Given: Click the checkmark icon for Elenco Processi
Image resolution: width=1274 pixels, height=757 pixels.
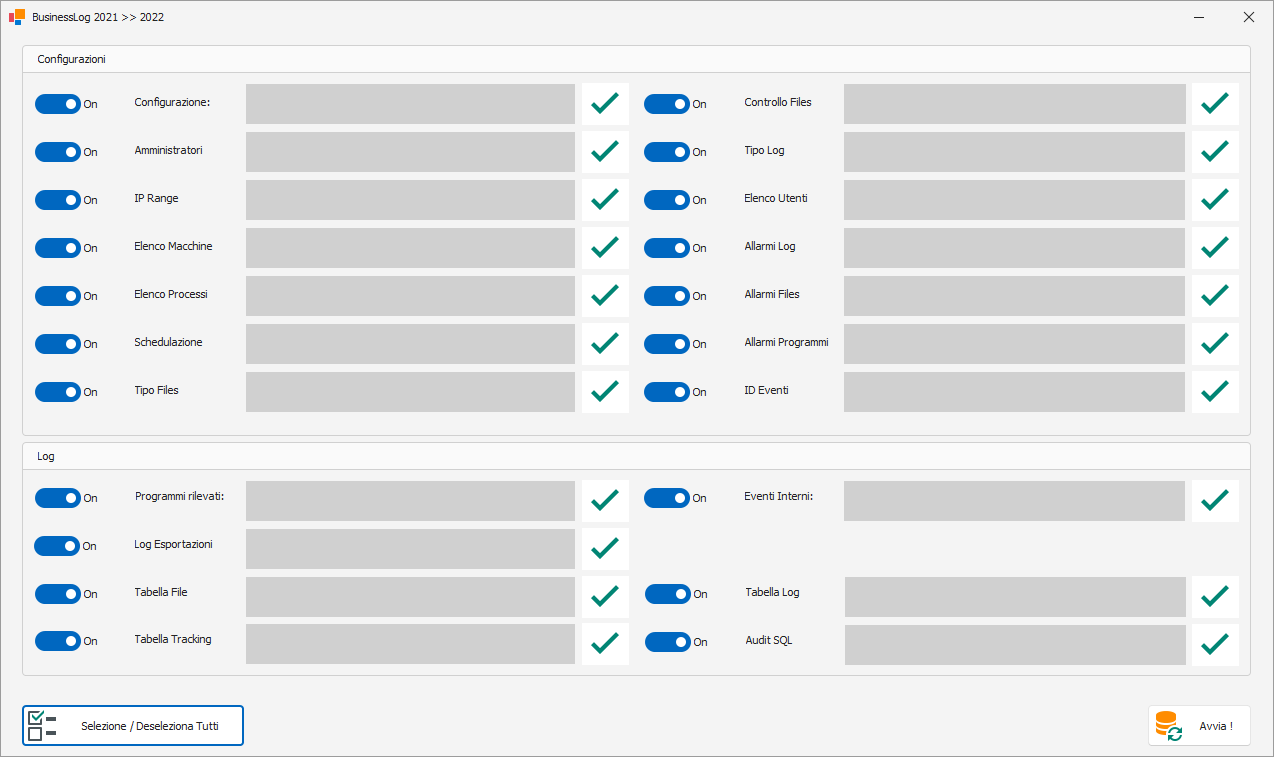Looking at the screenshot, I should [605, 295].
